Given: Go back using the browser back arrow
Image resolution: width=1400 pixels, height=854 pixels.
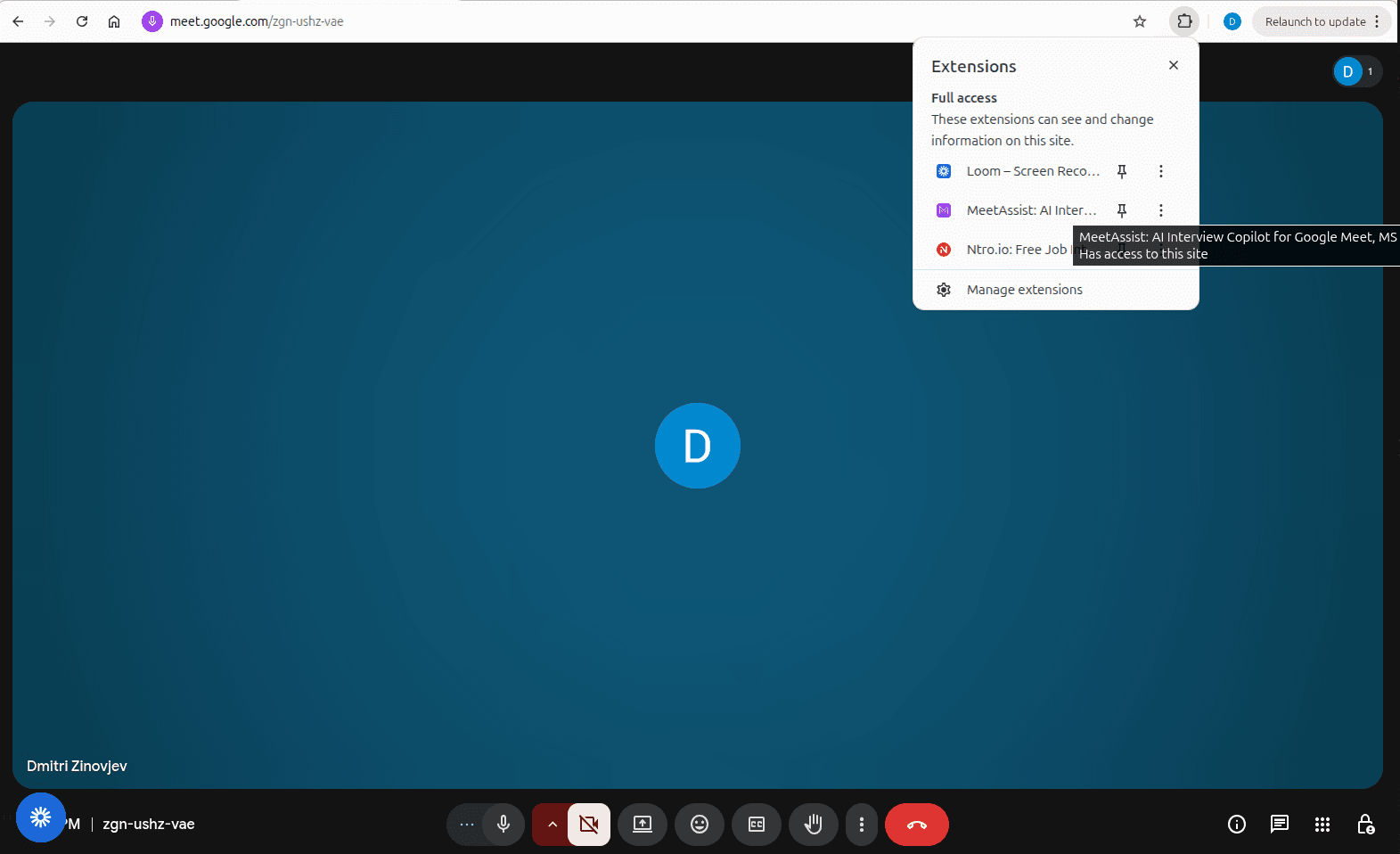Looking at the screenshot, I should [x=18, y=21].
